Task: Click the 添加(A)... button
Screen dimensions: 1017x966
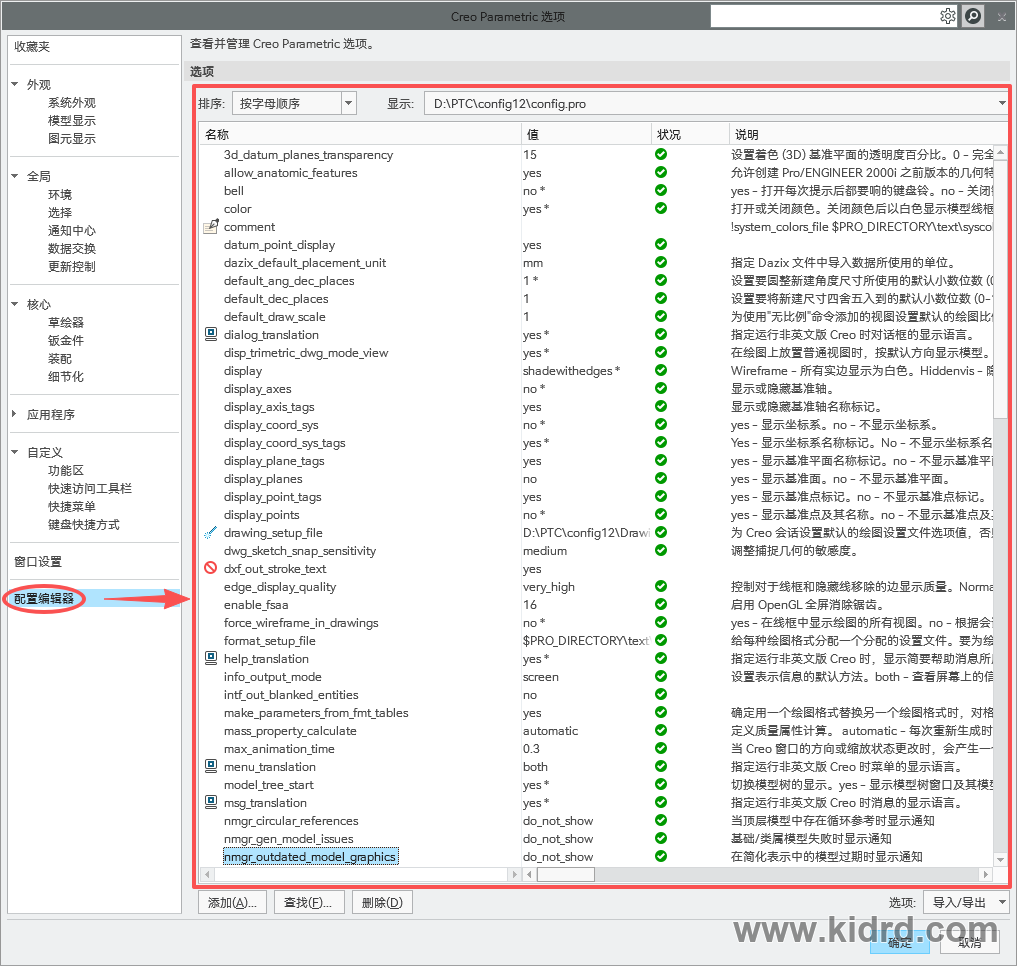Action: click(232, 902)
